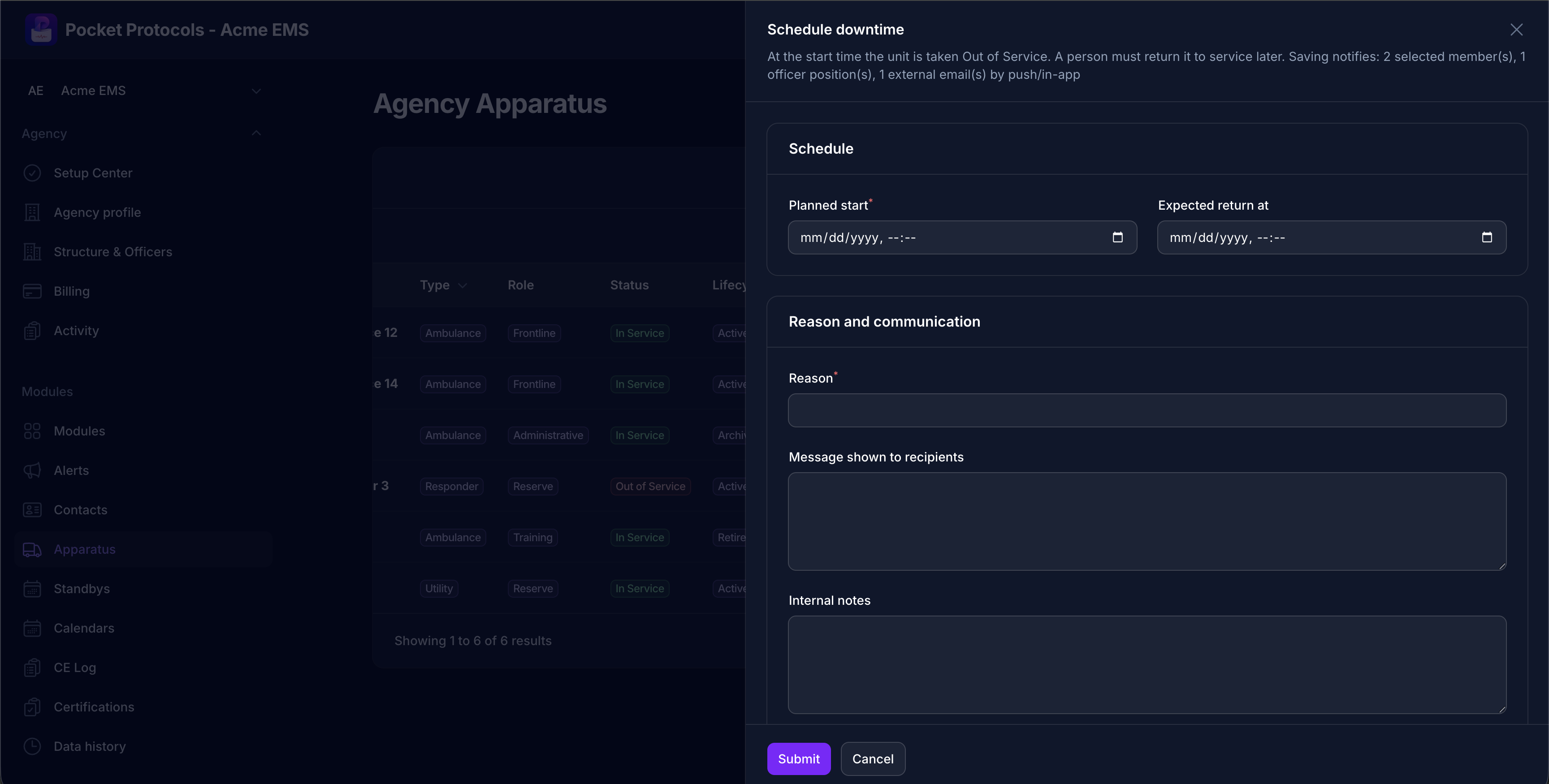Viewport: 1549px width, 784px height.
Task: Click the Agency profile building icon
Action: tap(32, 212)
